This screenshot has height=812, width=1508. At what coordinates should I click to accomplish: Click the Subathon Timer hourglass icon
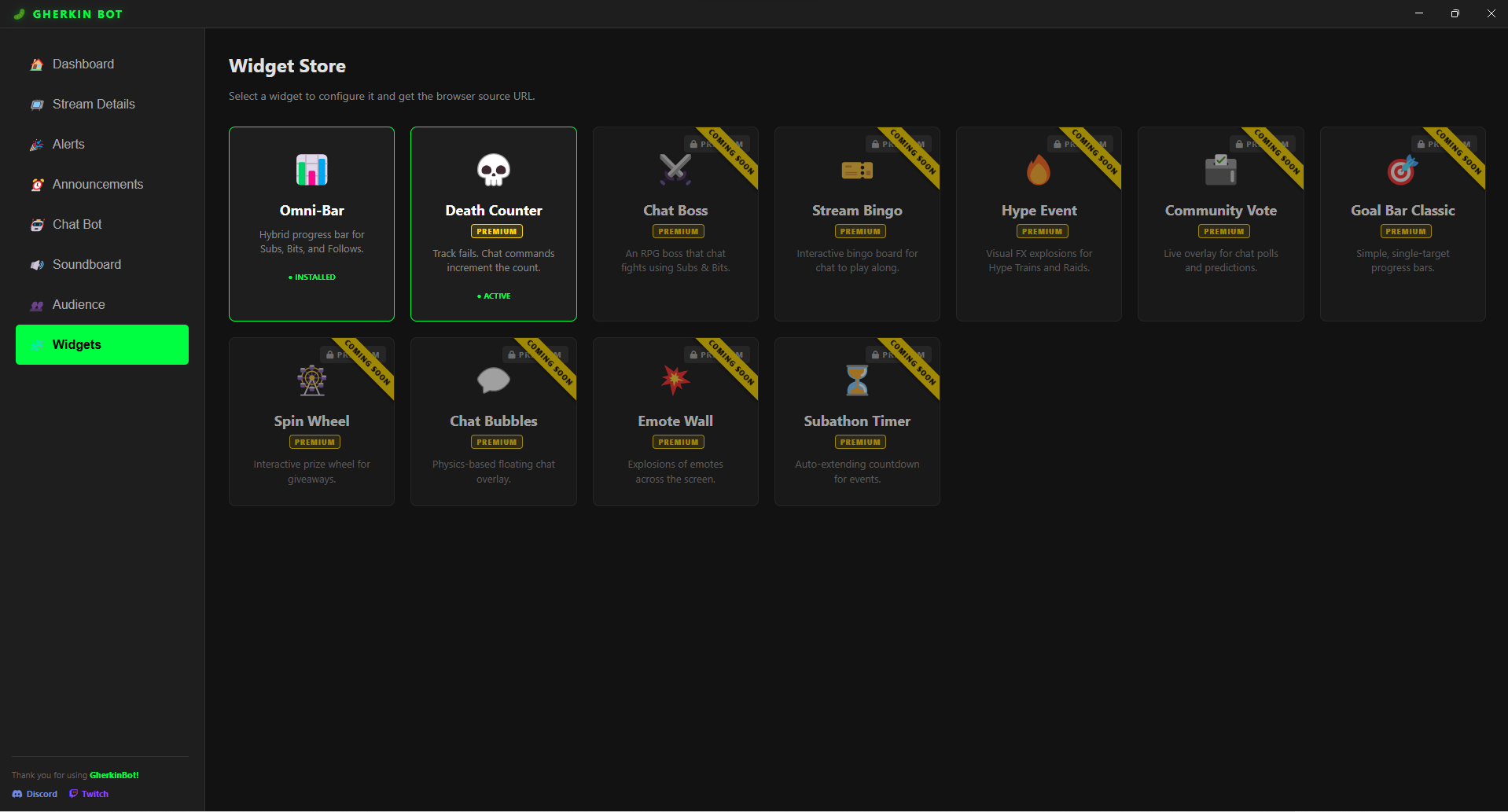(856, 380)
